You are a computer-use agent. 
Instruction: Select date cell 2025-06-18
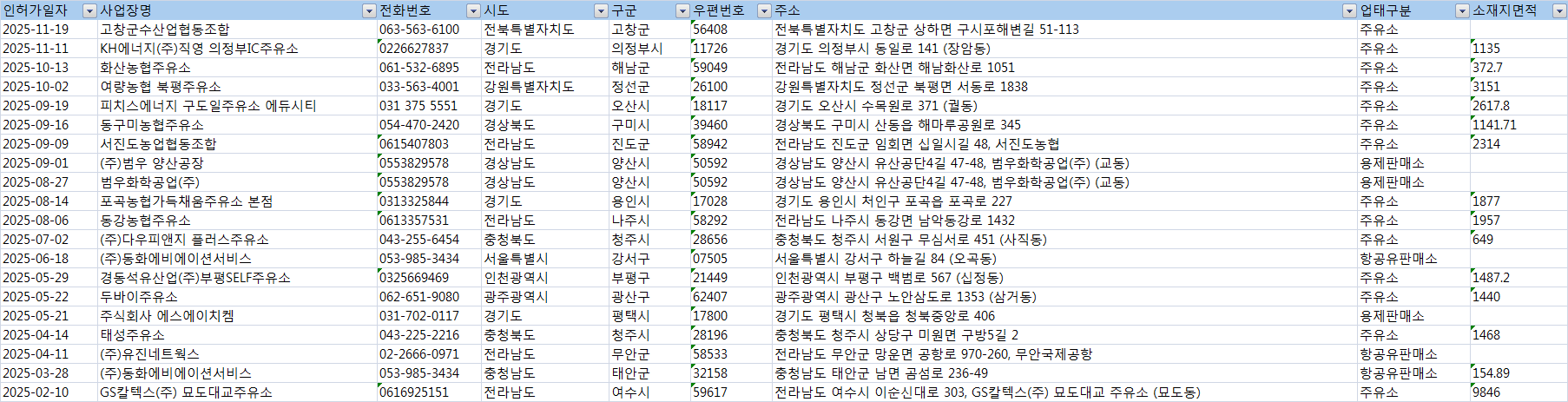click(49, 259)
